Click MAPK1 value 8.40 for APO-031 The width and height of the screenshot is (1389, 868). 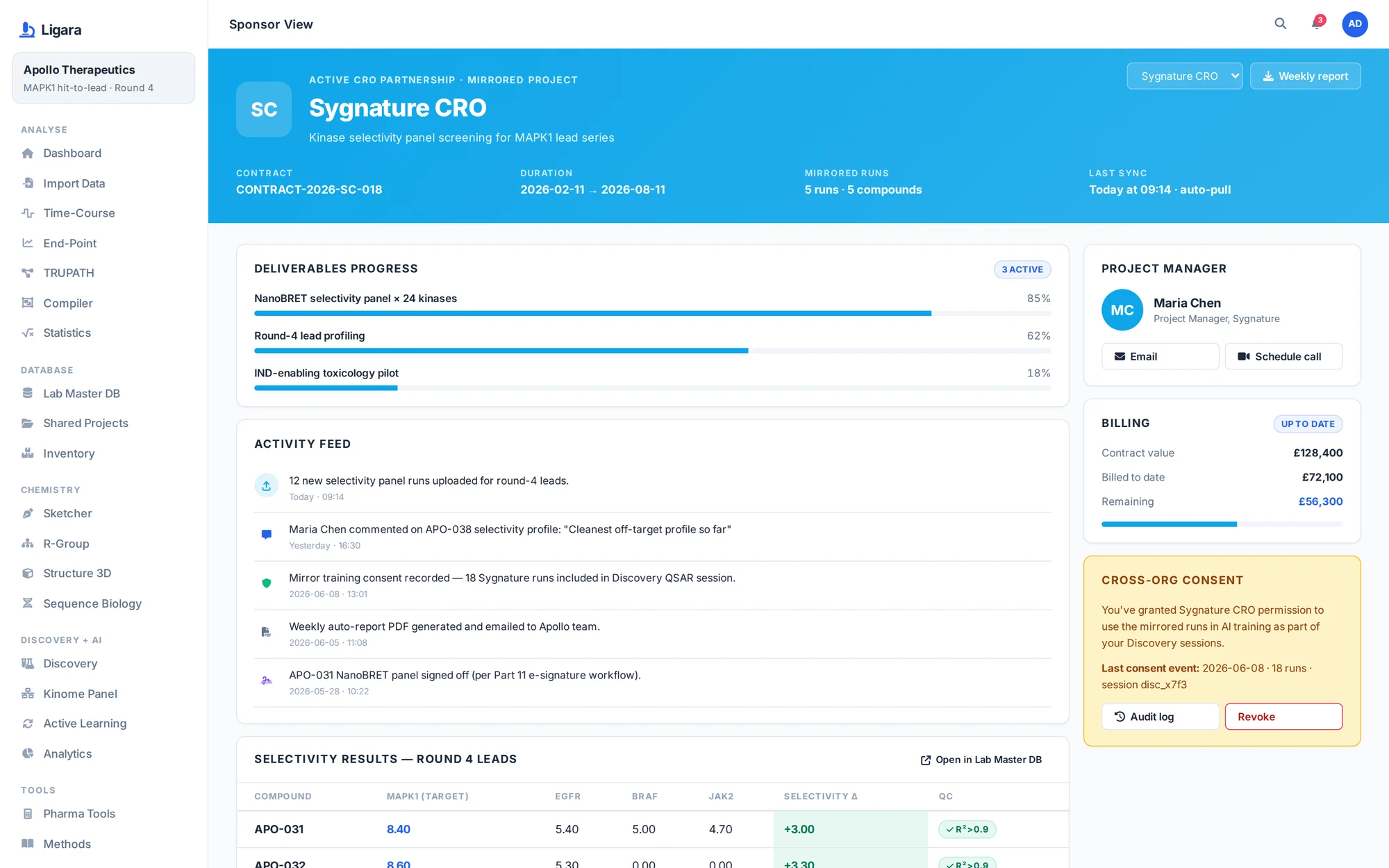click(399, 829)
